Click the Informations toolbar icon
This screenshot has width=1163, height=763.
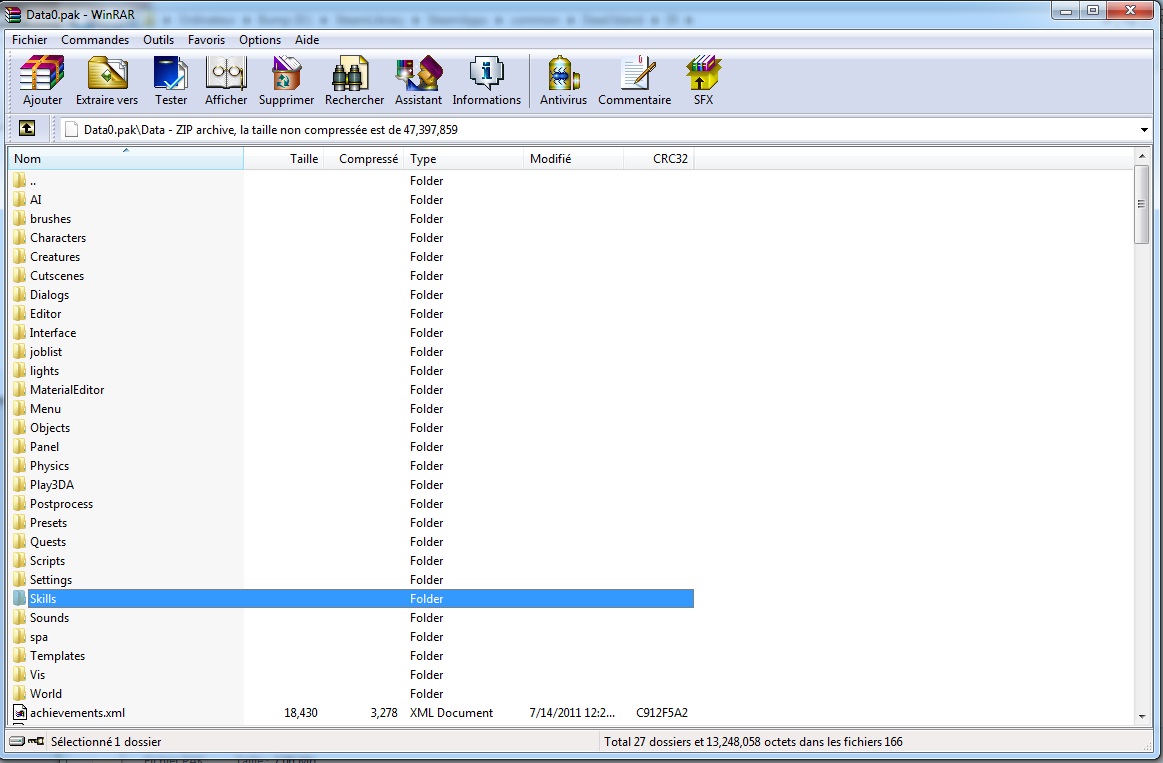[487, 73]
